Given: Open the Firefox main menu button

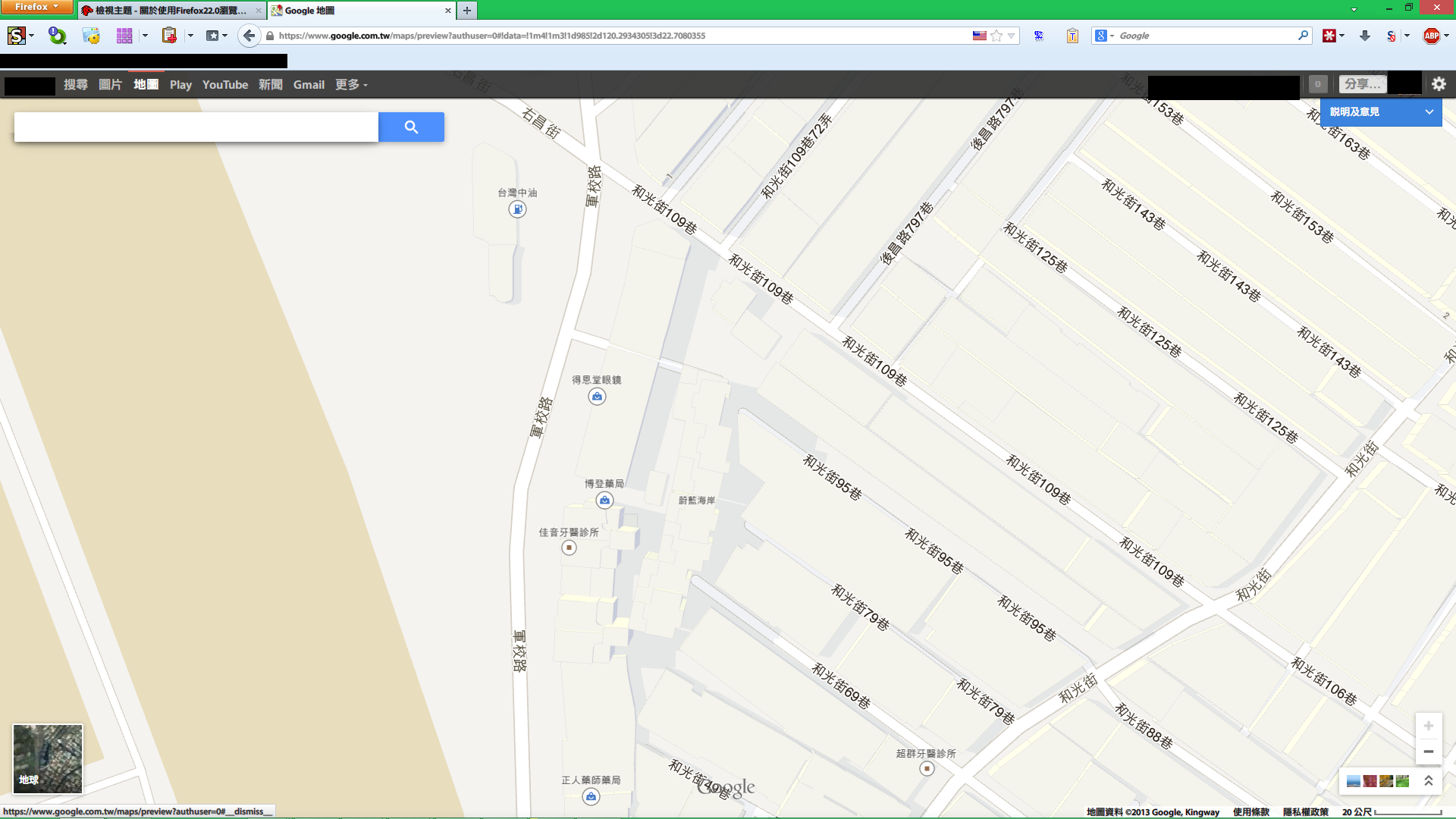Looking at the screenshot, I should (x=36, y=7).
